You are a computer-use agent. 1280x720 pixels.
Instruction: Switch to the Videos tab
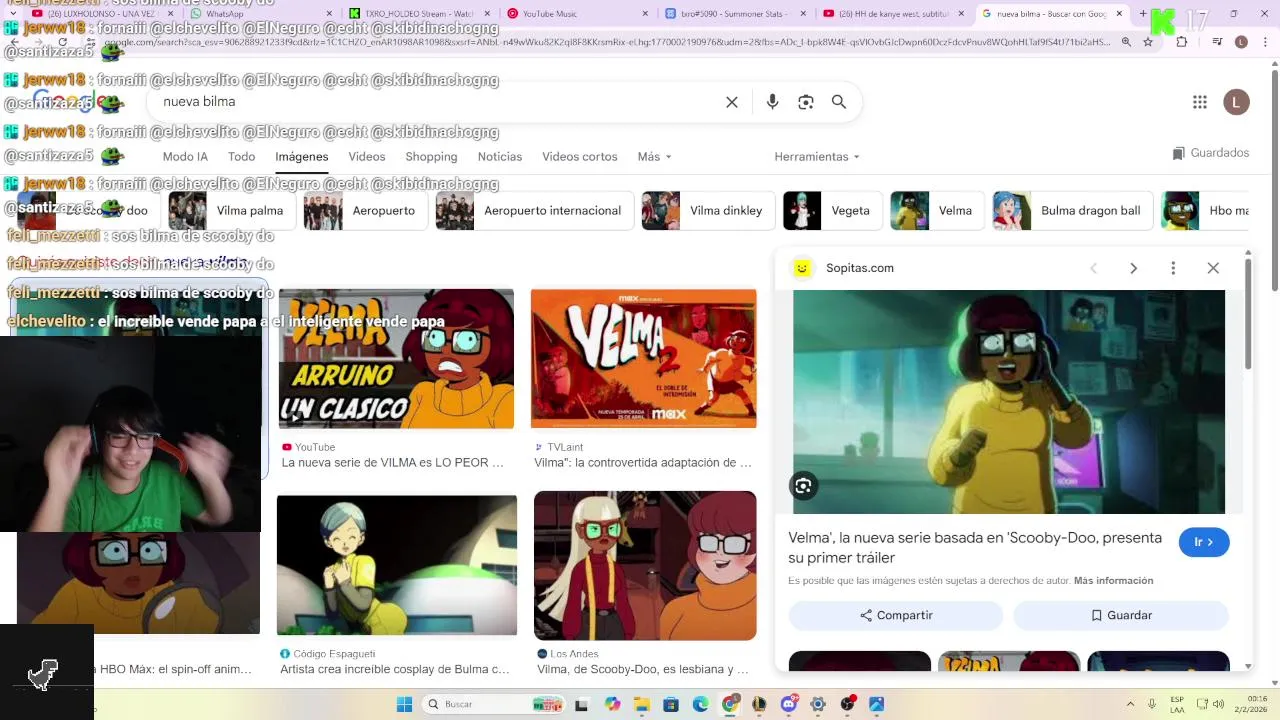pyautogui.click(x=367, y=157)
